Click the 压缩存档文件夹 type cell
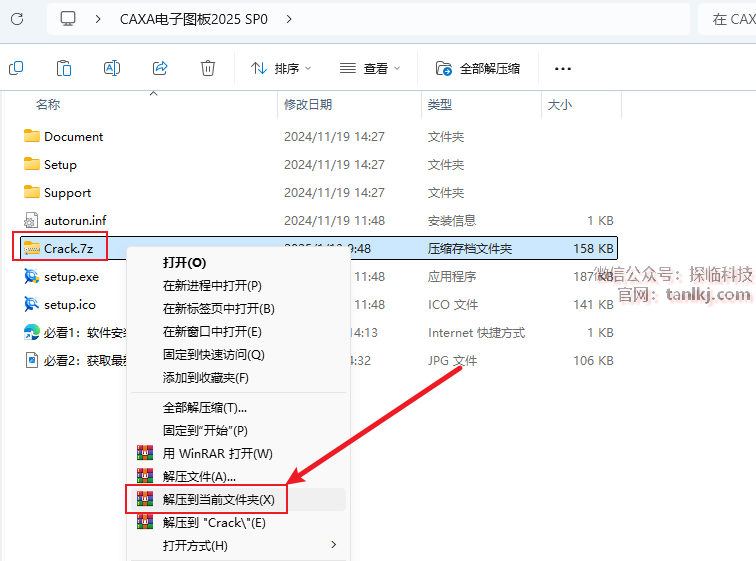The image size is (756, 561). [x=470, y=249]
